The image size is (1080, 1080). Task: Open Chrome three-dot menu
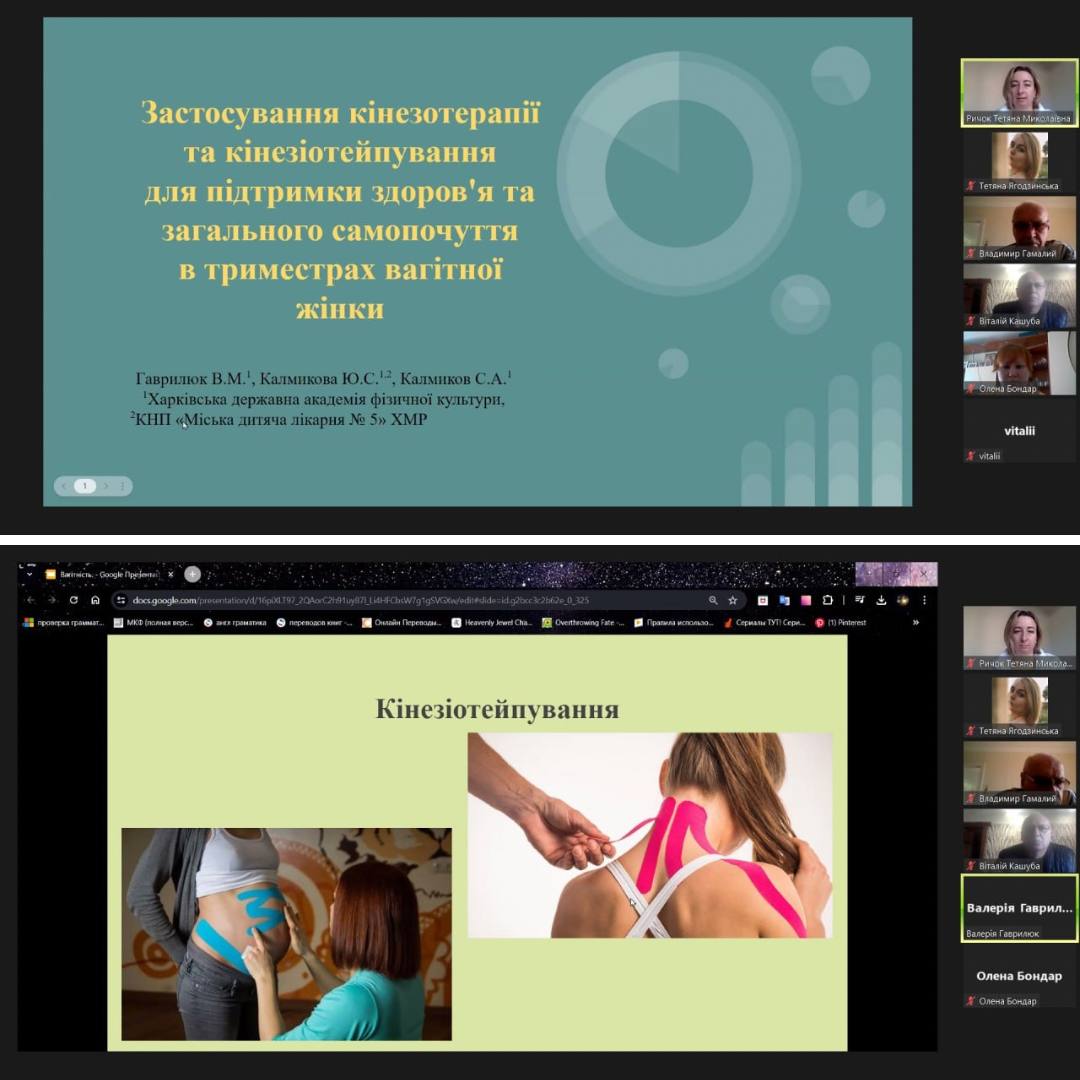(x=924, y=600)
